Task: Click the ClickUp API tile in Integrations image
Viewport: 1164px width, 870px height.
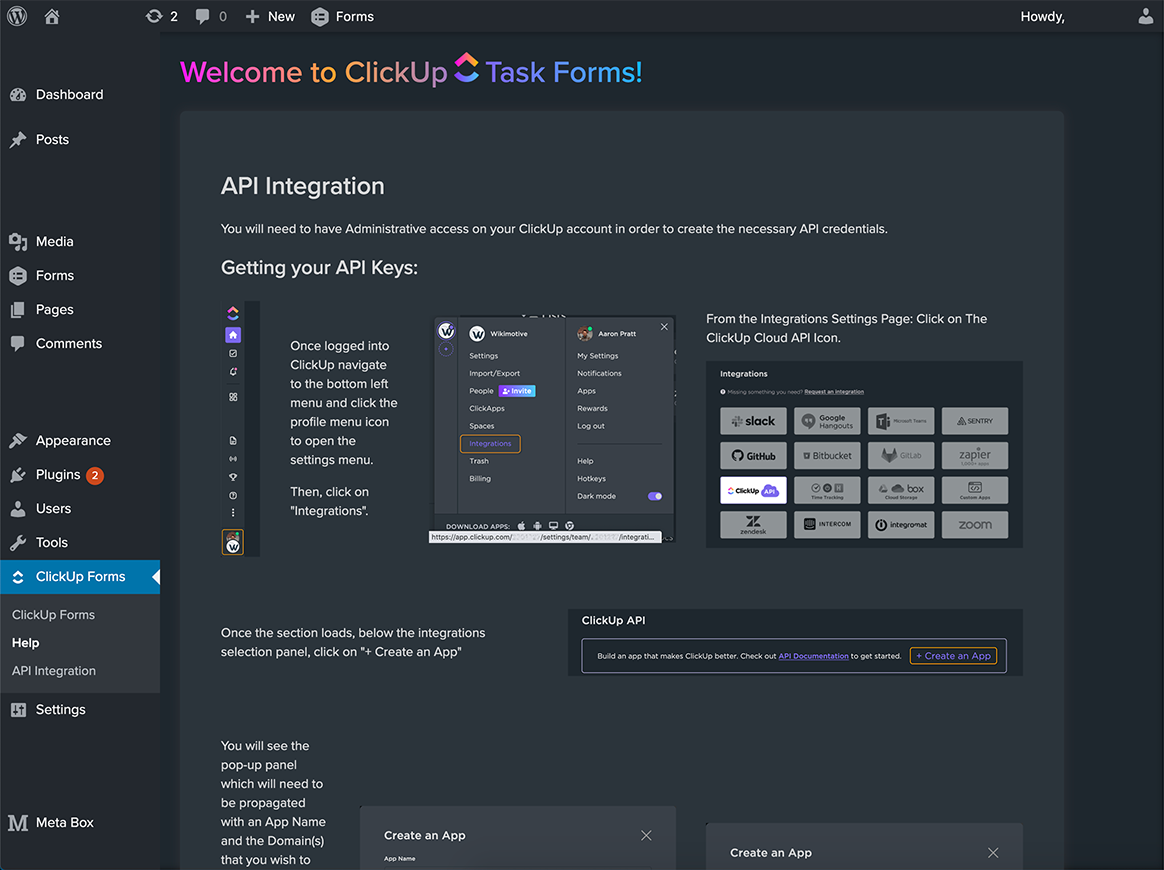Action: pos(753,491)
